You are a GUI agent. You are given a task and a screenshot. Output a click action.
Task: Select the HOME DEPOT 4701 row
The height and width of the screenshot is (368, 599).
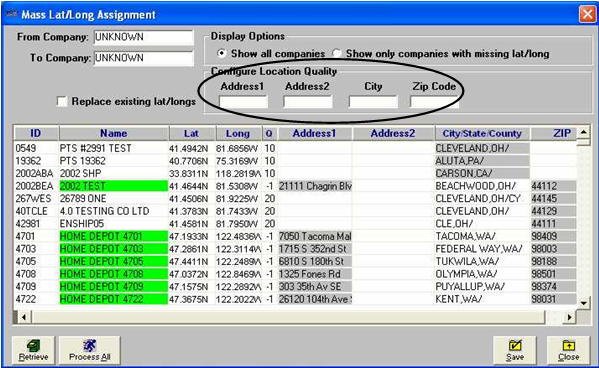point(295,236)
